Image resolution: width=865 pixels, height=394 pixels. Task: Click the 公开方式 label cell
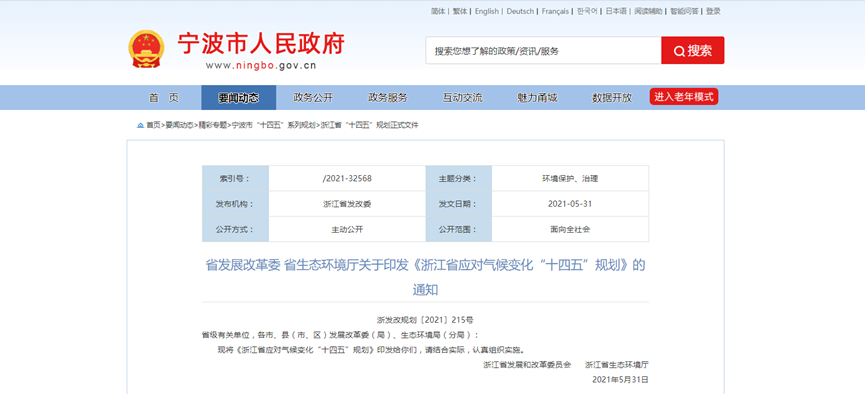[x=236, y=230]
